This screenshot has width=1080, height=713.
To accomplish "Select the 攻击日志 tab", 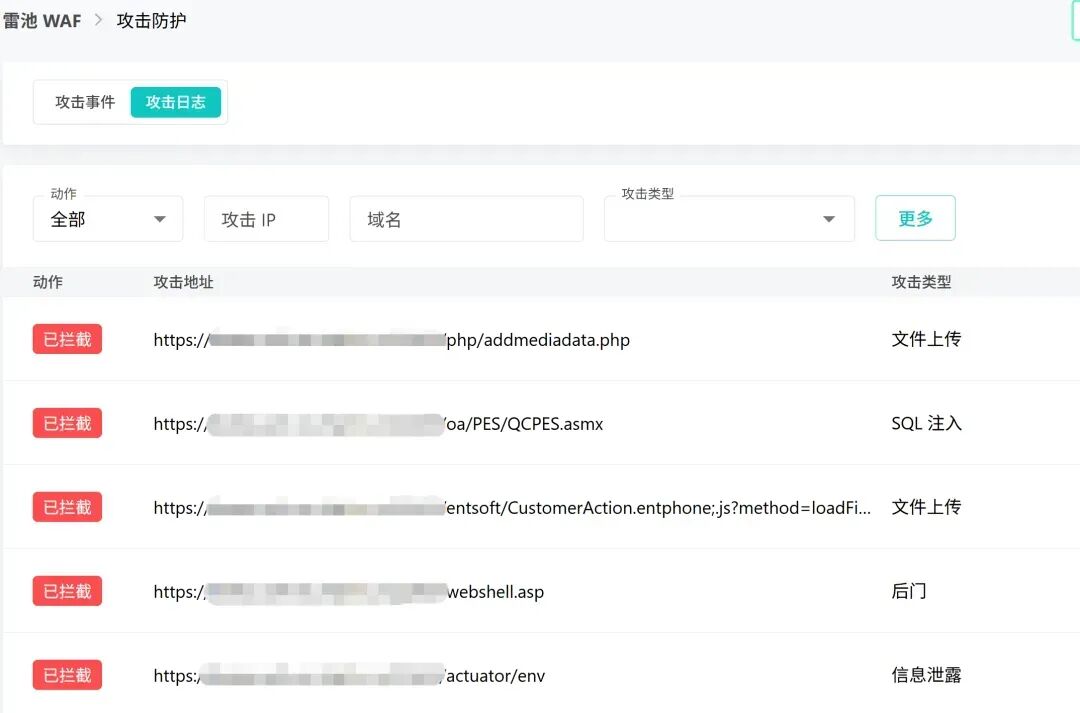I will 176,101.
